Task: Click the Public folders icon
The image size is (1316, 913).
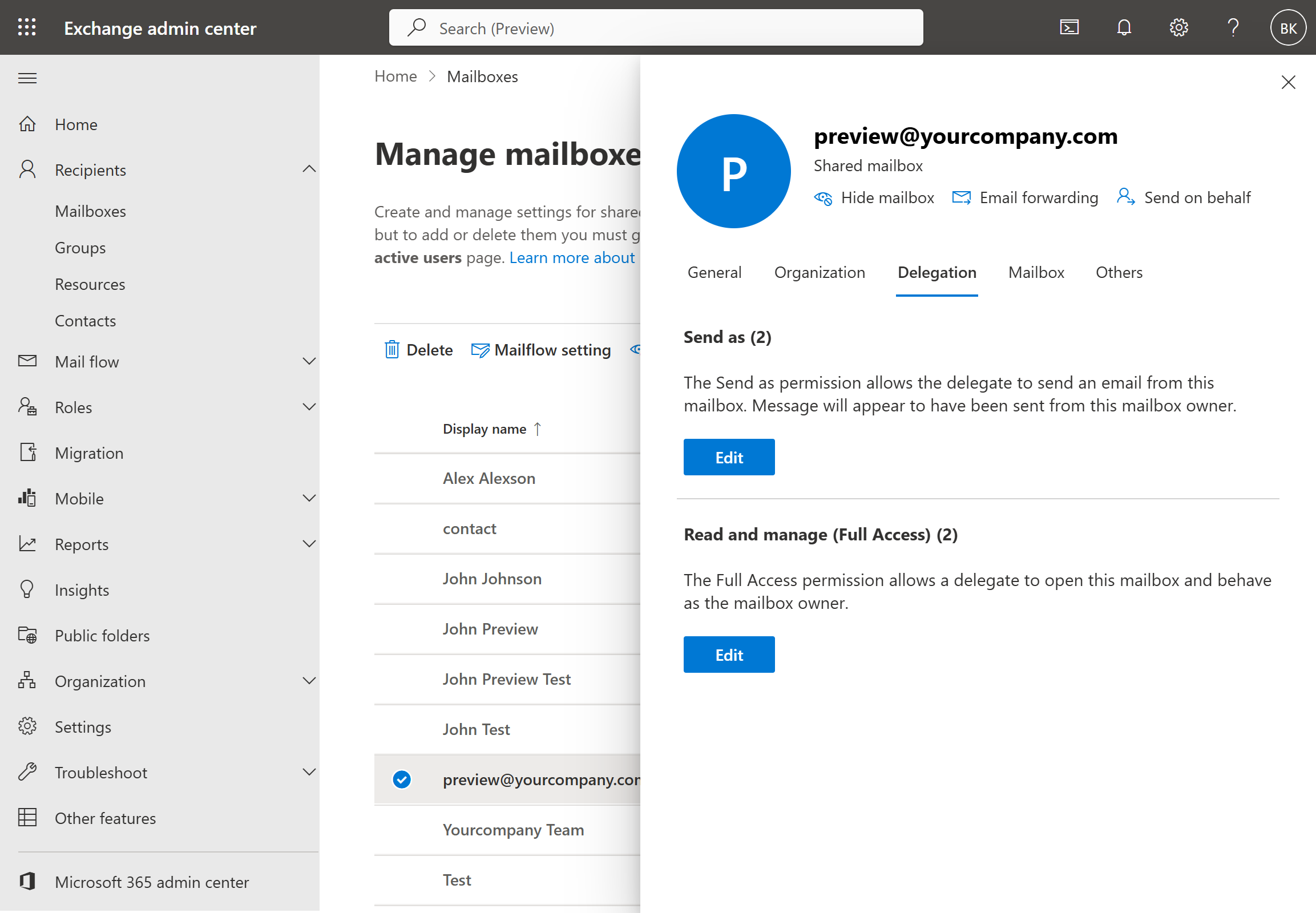Action: [x=27, y=636]
